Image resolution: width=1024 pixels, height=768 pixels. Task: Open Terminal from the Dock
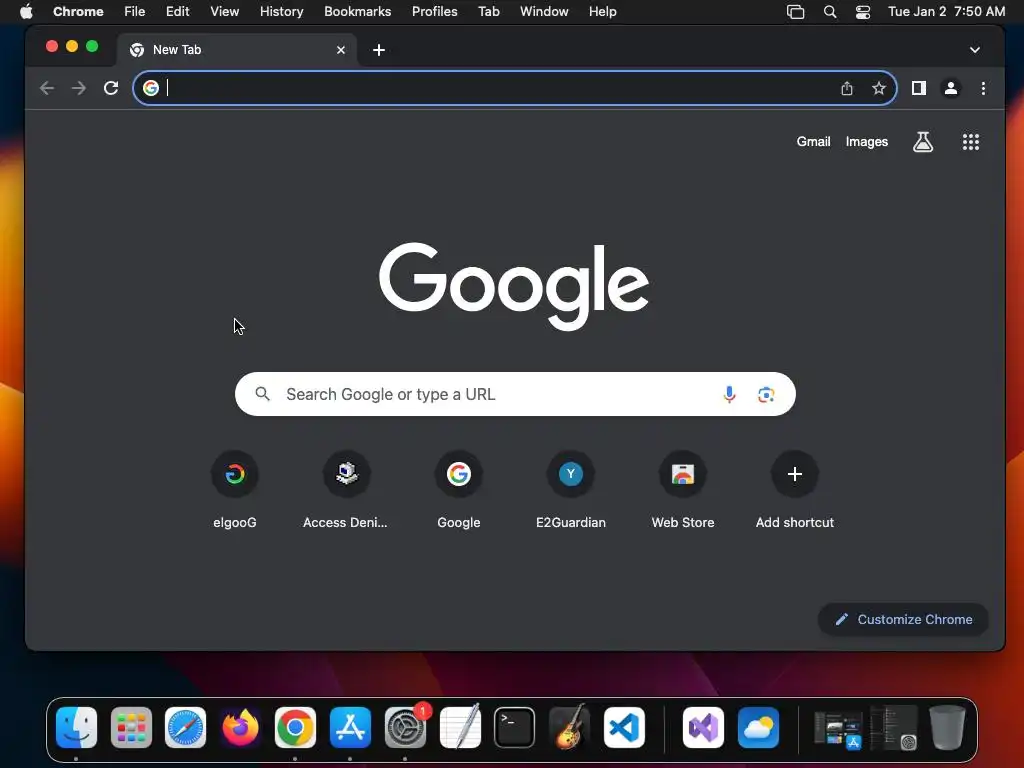515,728
